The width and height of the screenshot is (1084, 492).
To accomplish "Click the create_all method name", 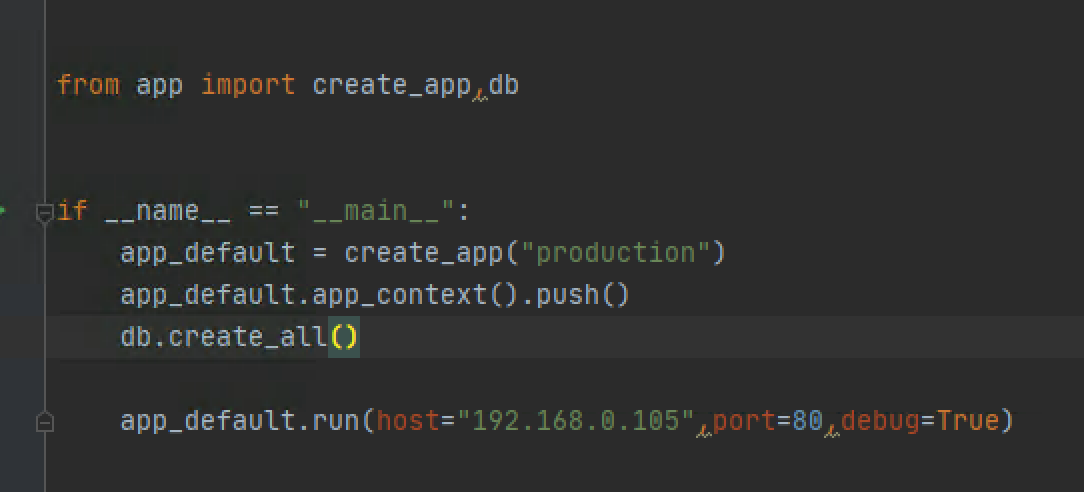I will pyautogui.click(x=247, y=337).
